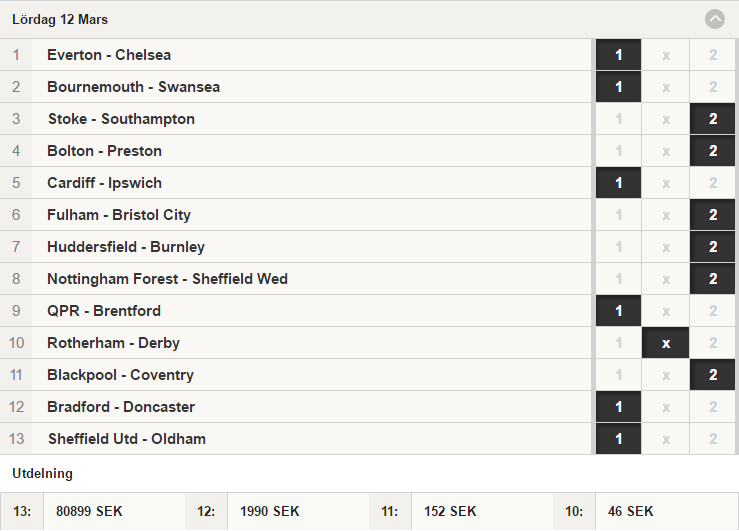Toggle 1 for Sheffield Utd - Oldham
Screen dimensions: 739x531
click(618, 439)
